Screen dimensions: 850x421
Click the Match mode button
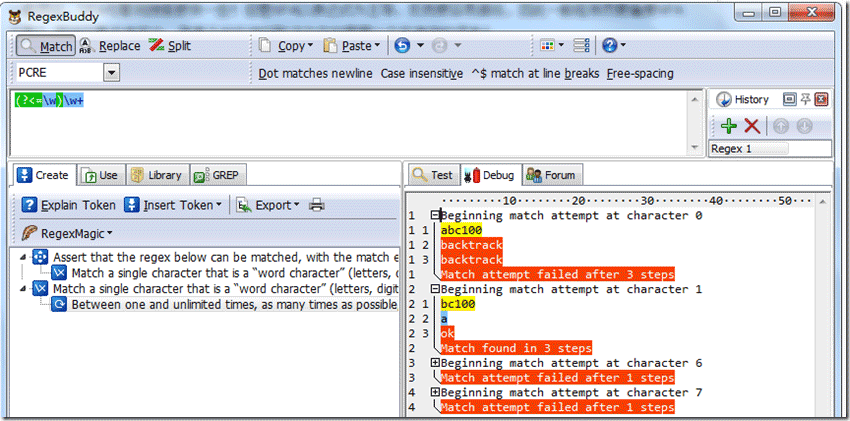coord(46,46)
